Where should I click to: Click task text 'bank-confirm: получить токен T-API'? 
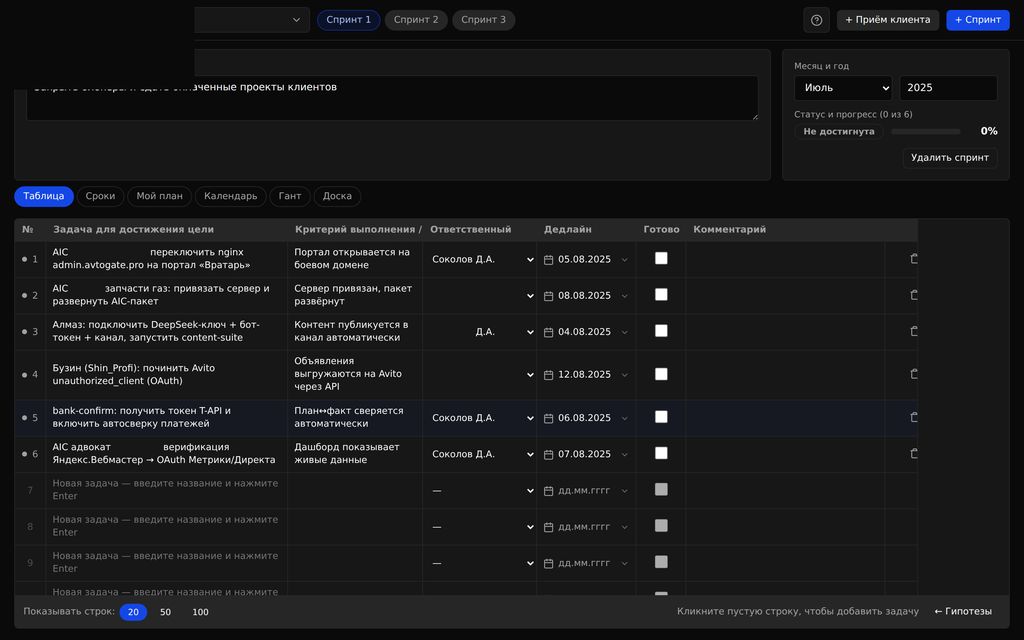pos(142,411)
